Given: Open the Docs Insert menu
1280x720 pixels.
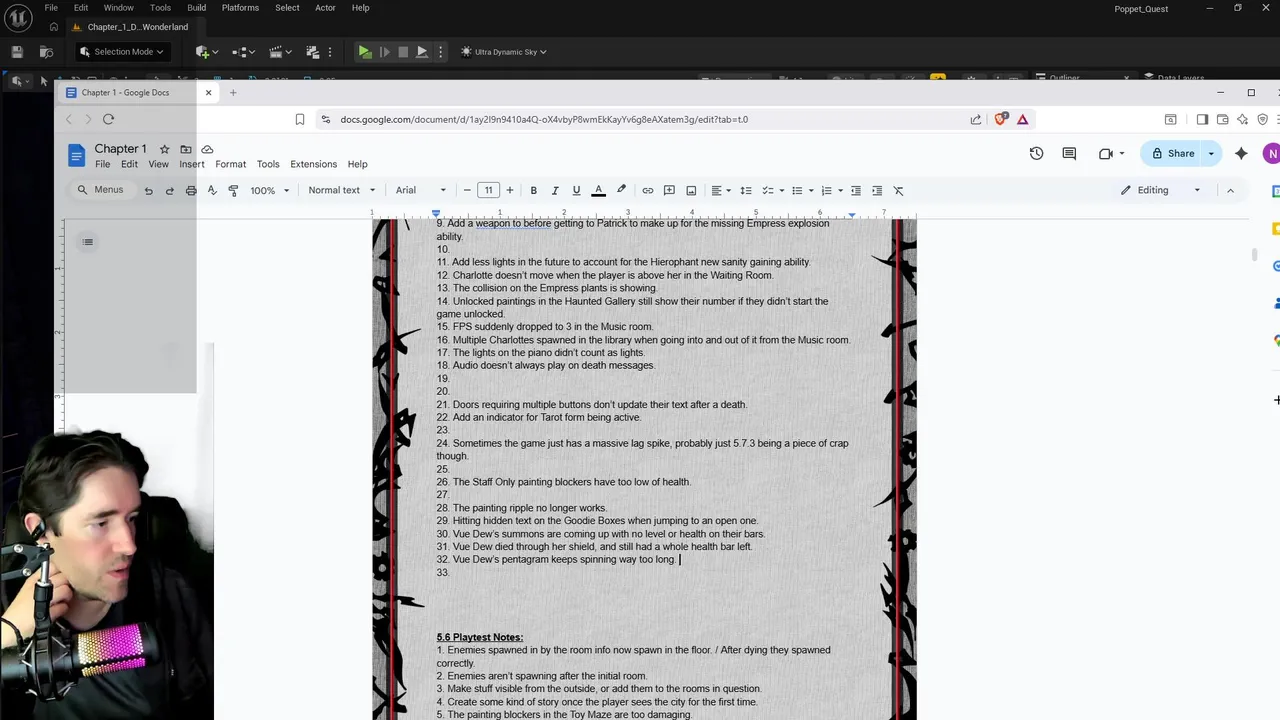Looking at the screenshot, I should 192,164.
